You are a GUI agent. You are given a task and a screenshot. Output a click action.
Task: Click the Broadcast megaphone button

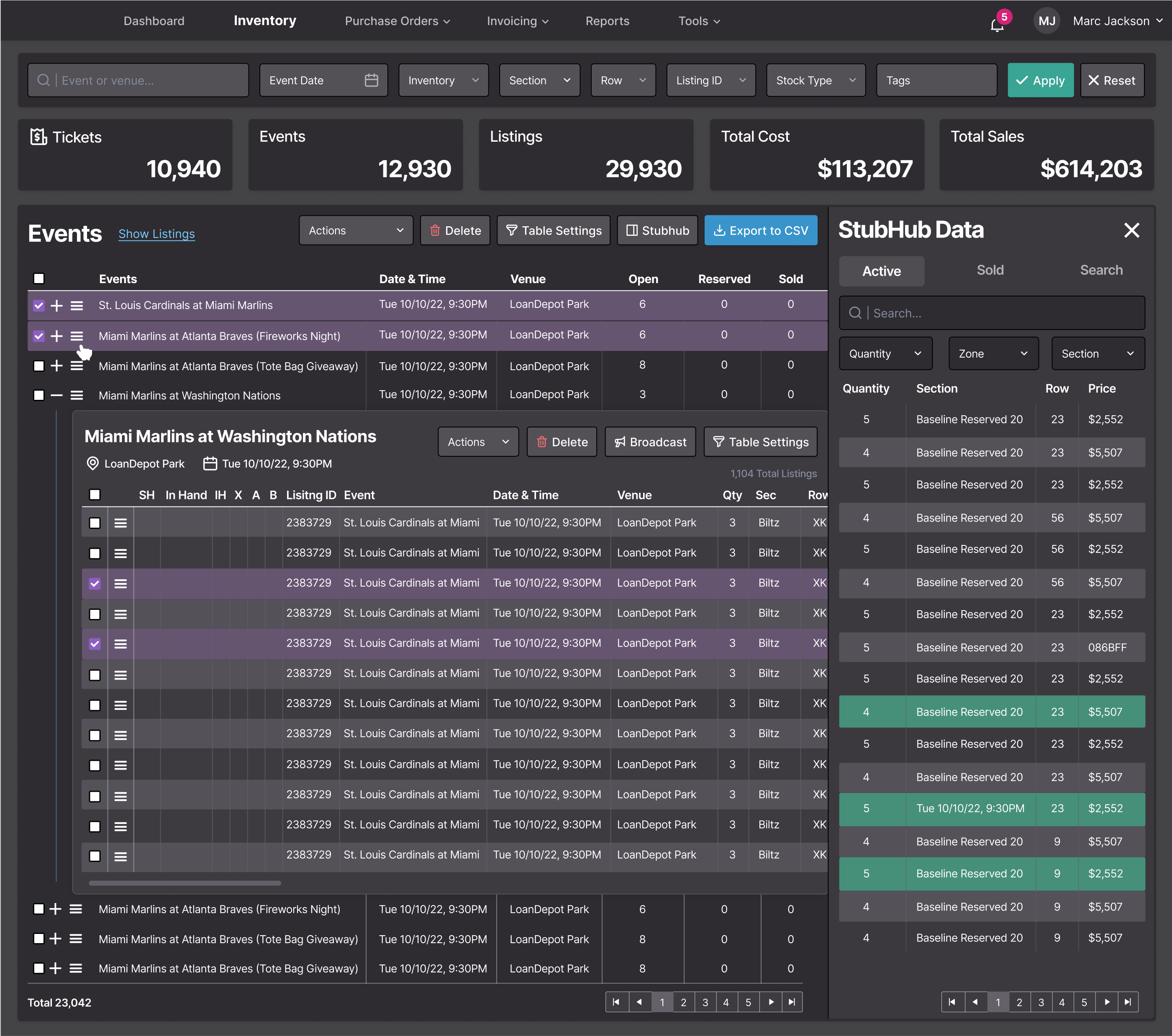(x=650, y=442)
